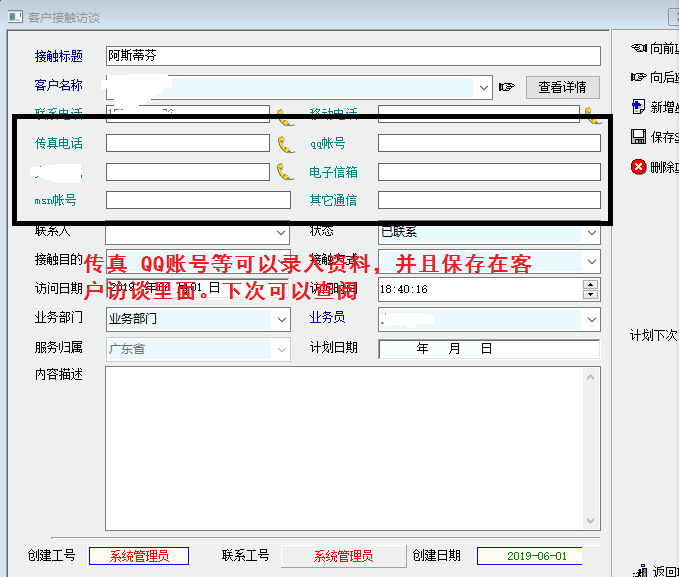Click the 保存 floppy disk save icon
679x577 pixels.
pos(638,137)
